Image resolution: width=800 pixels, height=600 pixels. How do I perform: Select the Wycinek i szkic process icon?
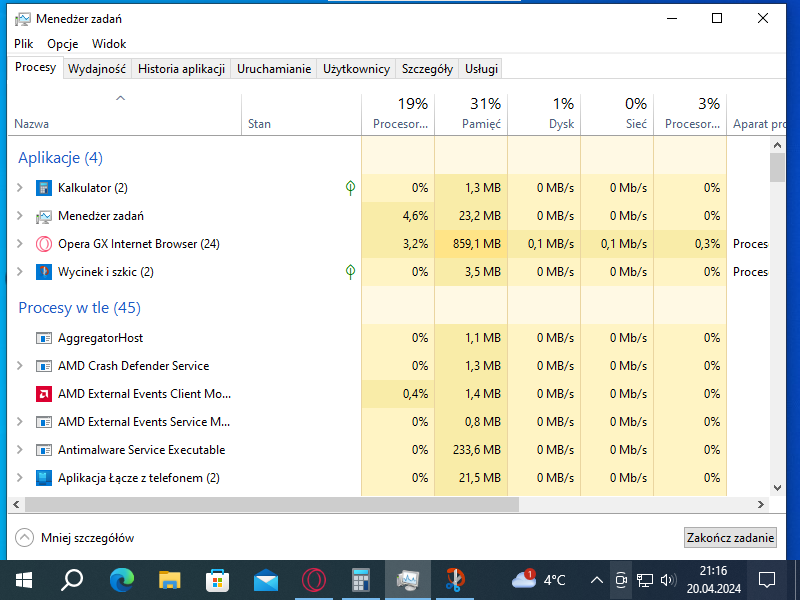tap(44, 272)
